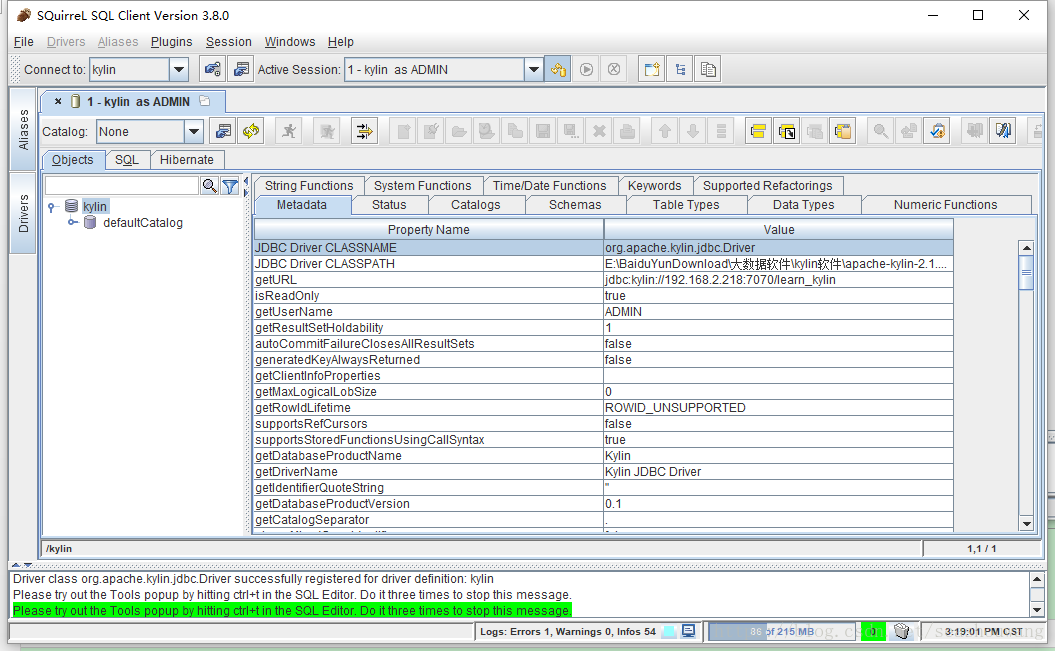1055x651 pixels.
Task: Open a new SQL worksheet from main toolbar
Action: click(651, 69)
